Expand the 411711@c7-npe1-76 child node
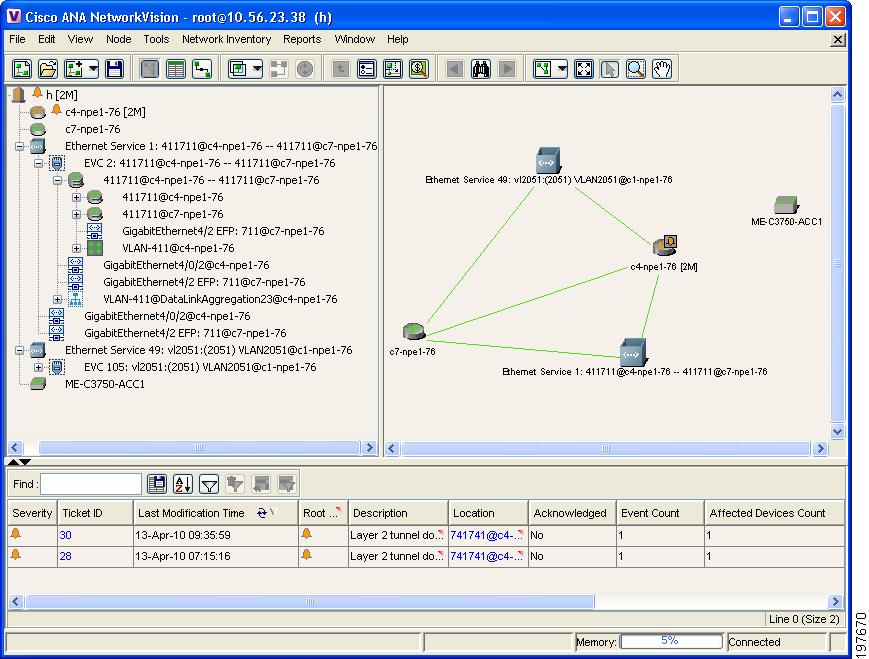Viewport: 869px width, 659px height. 76,214
